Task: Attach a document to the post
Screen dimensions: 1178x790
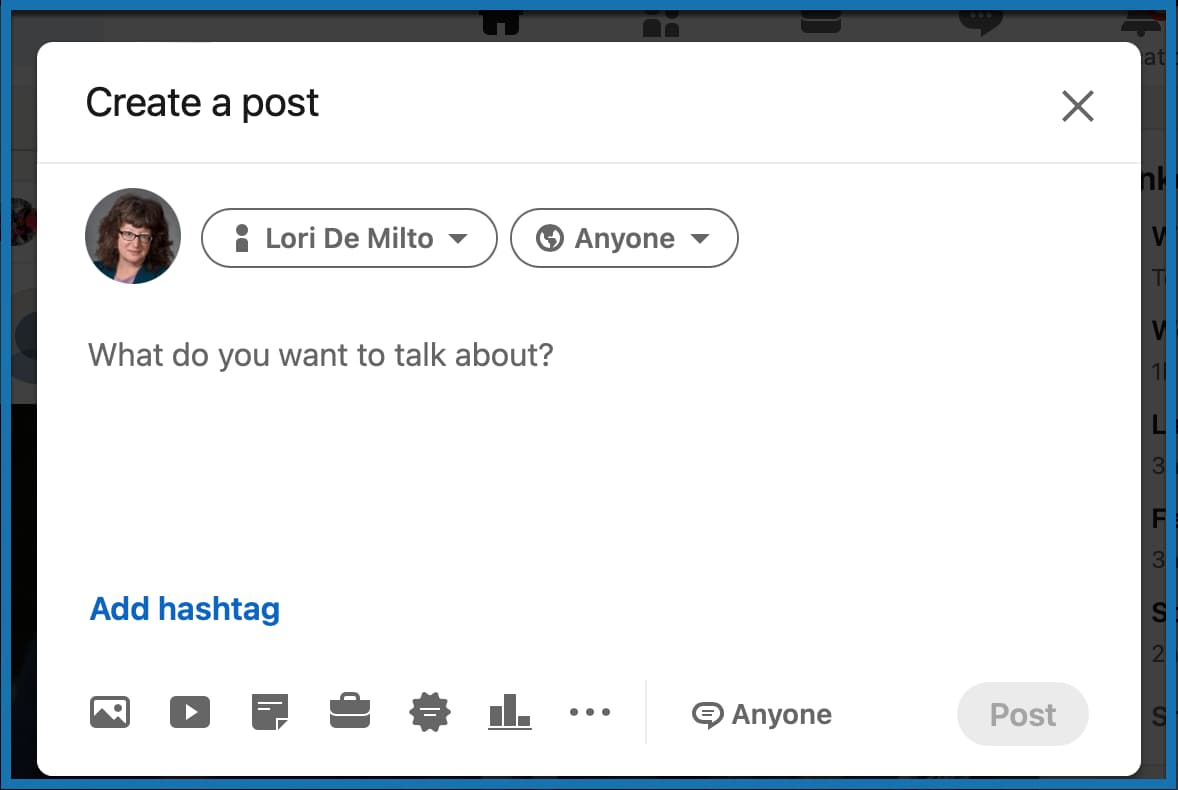Action: coord(270,712)
